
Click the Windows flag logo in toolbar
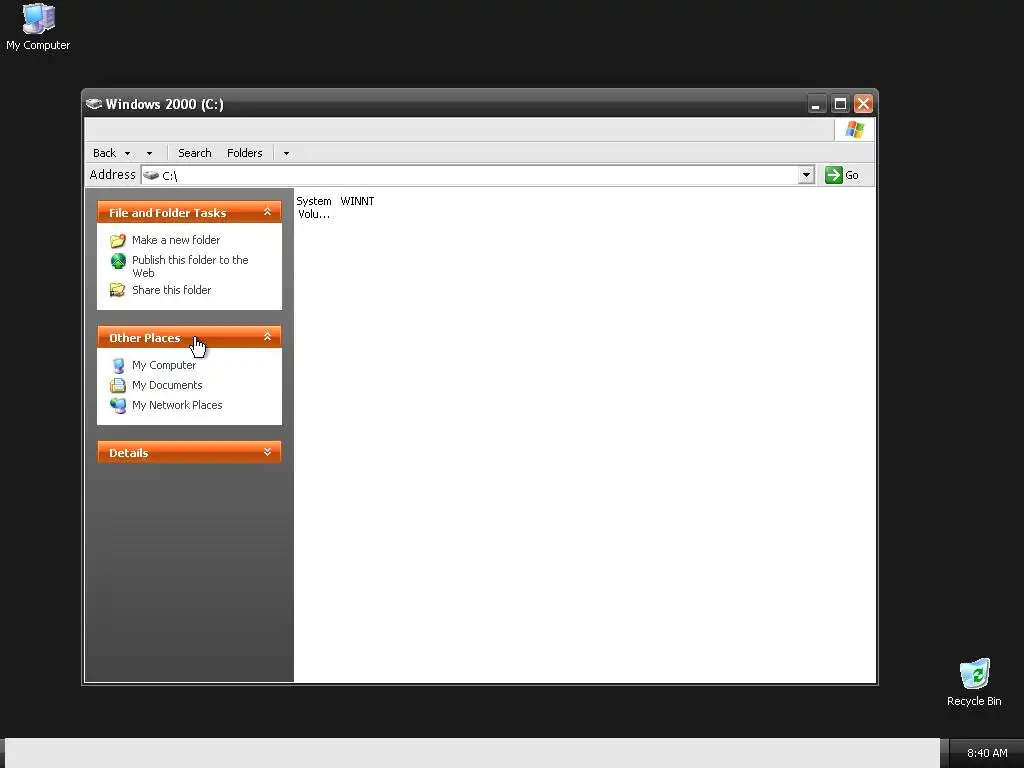(854, 130)
